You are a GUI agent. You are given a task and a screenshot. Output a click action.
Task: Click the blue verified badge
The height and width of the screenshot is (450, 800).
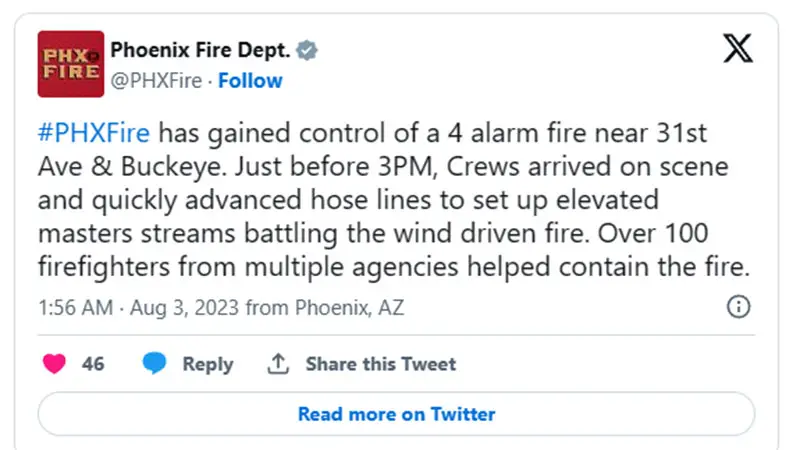point(311,51)
